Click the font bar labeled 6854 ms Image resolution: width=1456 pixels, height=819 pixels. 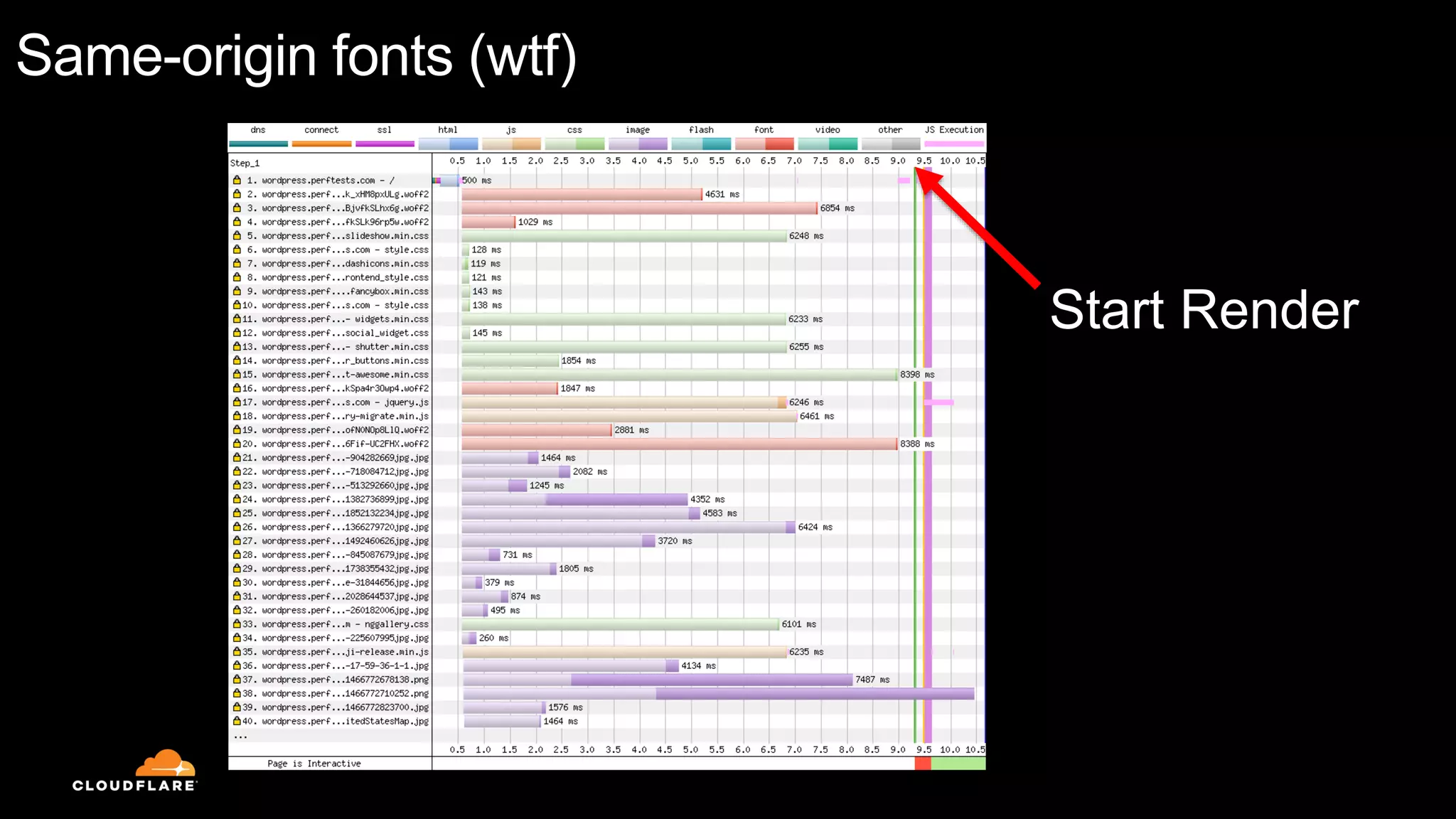[x=639, y=208]
